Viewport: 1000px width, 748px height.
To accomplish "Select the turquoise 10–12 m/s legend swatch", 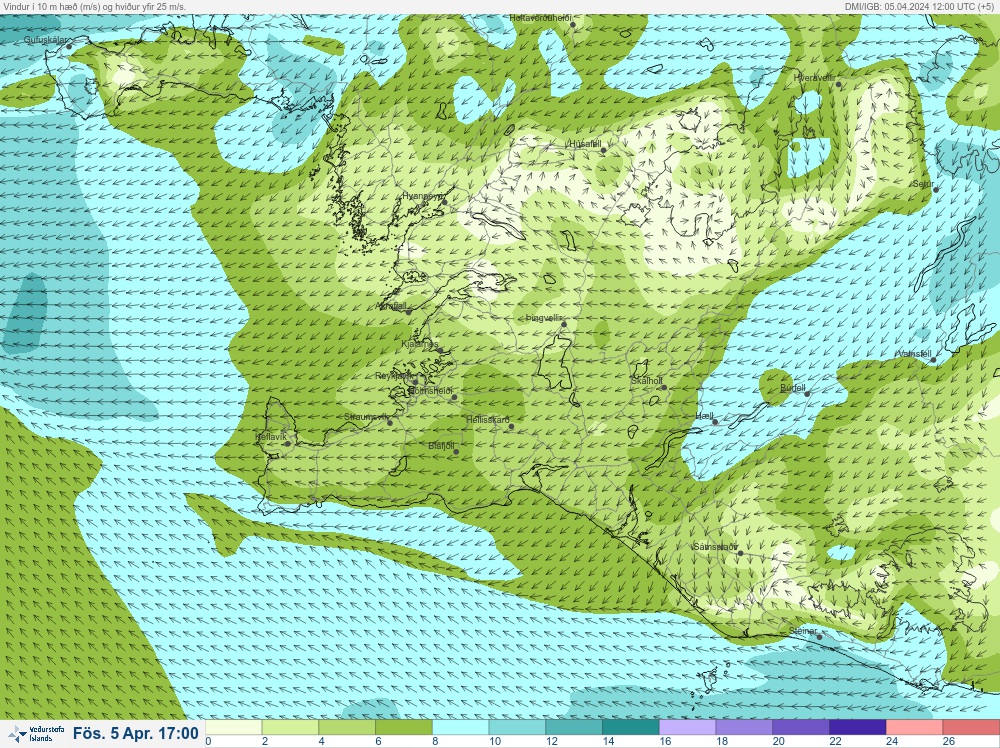I will tap(517, 728).
